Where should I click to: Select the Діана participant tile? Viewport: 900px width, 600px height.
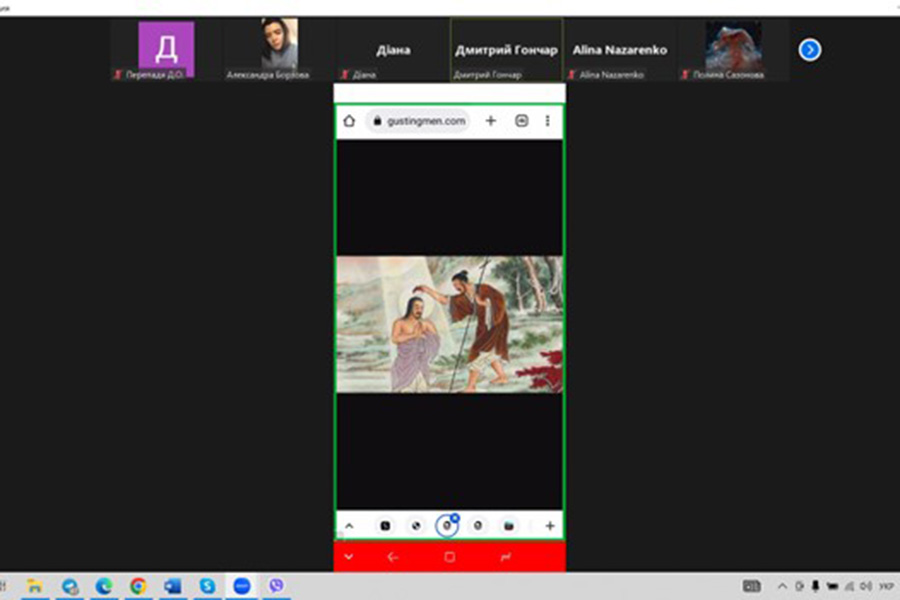click(x=393, y=50)
